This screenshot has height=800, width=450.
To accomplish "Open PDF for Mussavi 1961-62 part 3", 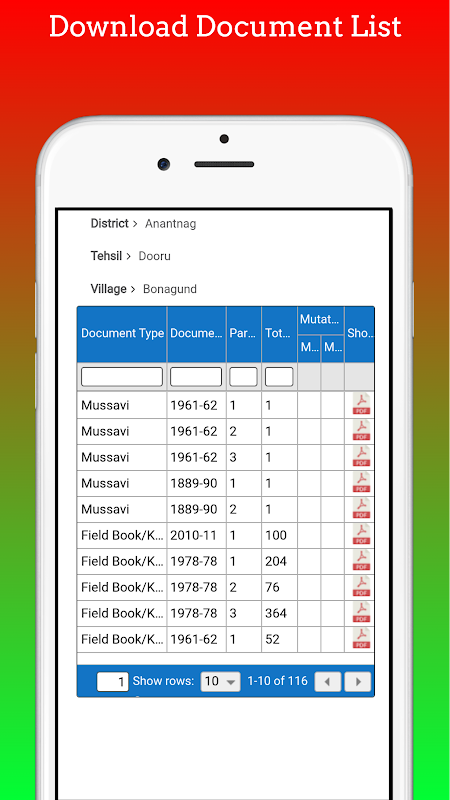I will (361, 456).
